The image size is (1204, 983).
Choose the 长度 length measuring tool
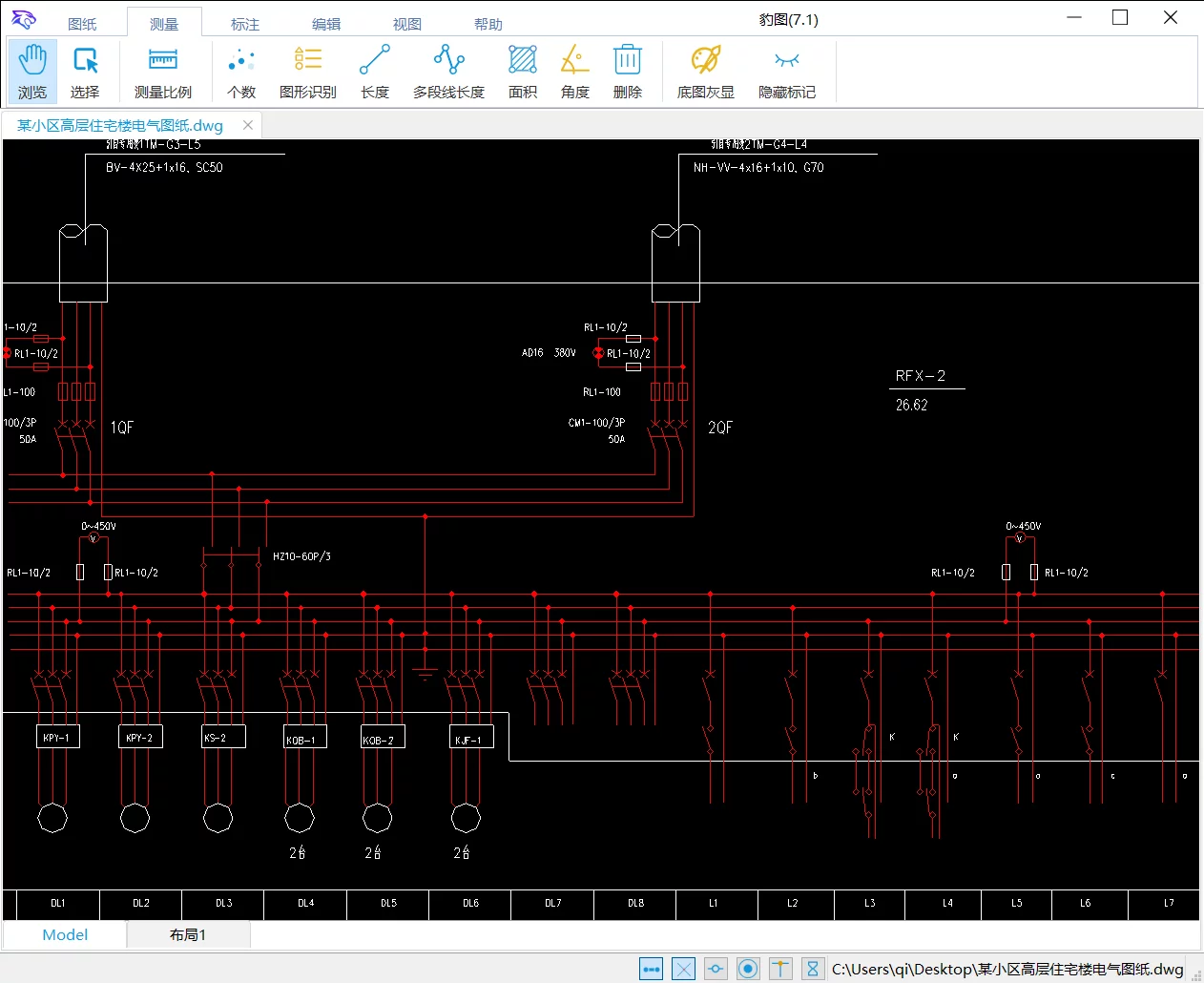[375, 72]
